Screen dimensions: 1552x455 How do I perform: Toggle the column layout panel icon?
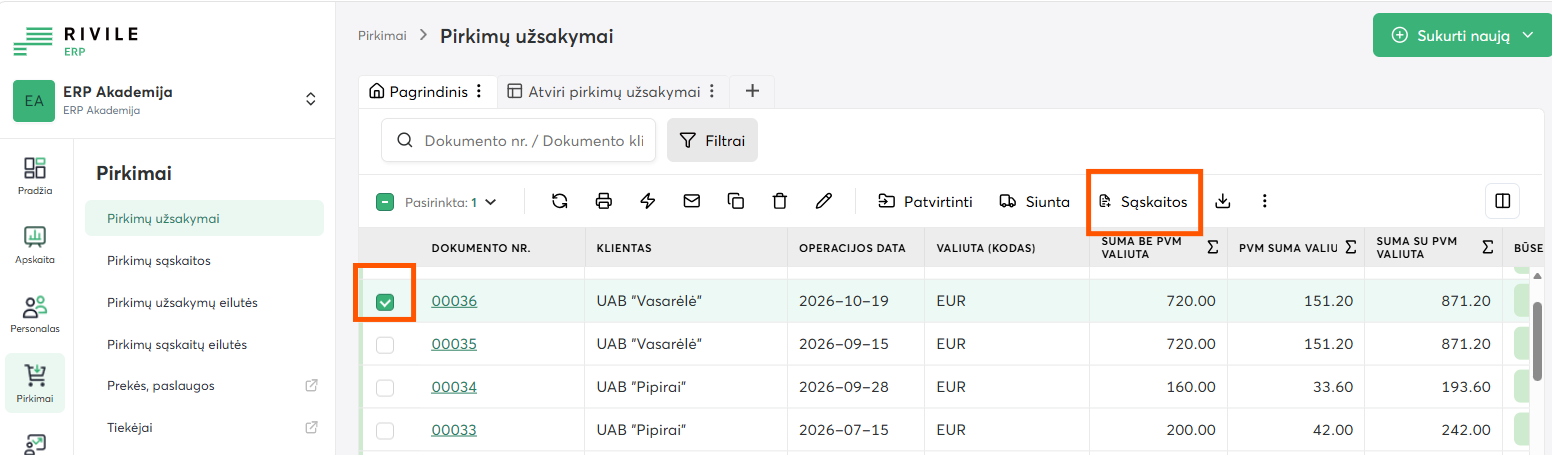tap(1502, 201)
